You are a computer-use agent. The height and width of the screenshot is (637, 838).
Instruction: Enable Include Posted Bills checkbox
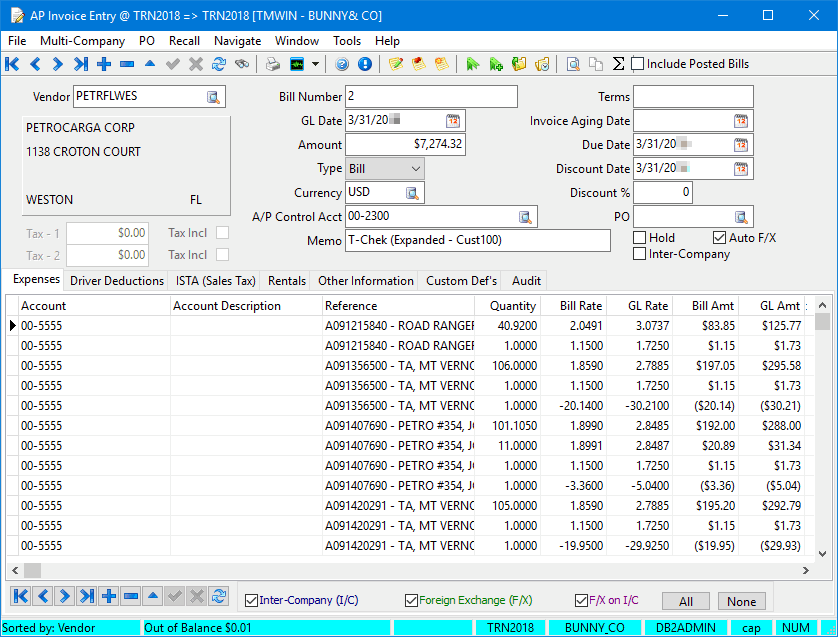(x=638, y=64)
